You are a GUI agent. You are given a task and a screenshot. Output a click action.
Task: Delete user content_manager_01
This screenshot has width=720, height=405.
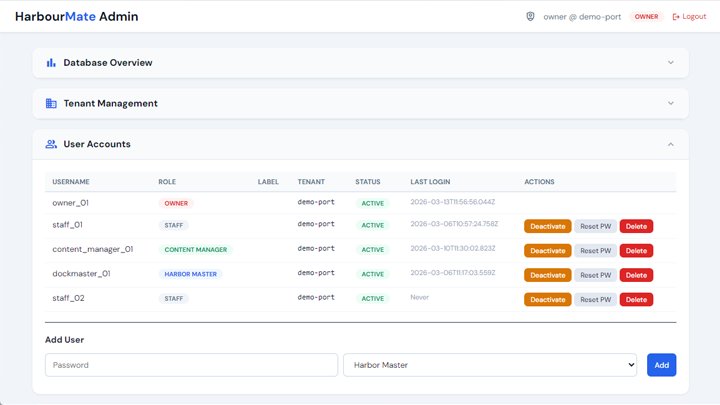pyautogui.click(x=636, y=251)
